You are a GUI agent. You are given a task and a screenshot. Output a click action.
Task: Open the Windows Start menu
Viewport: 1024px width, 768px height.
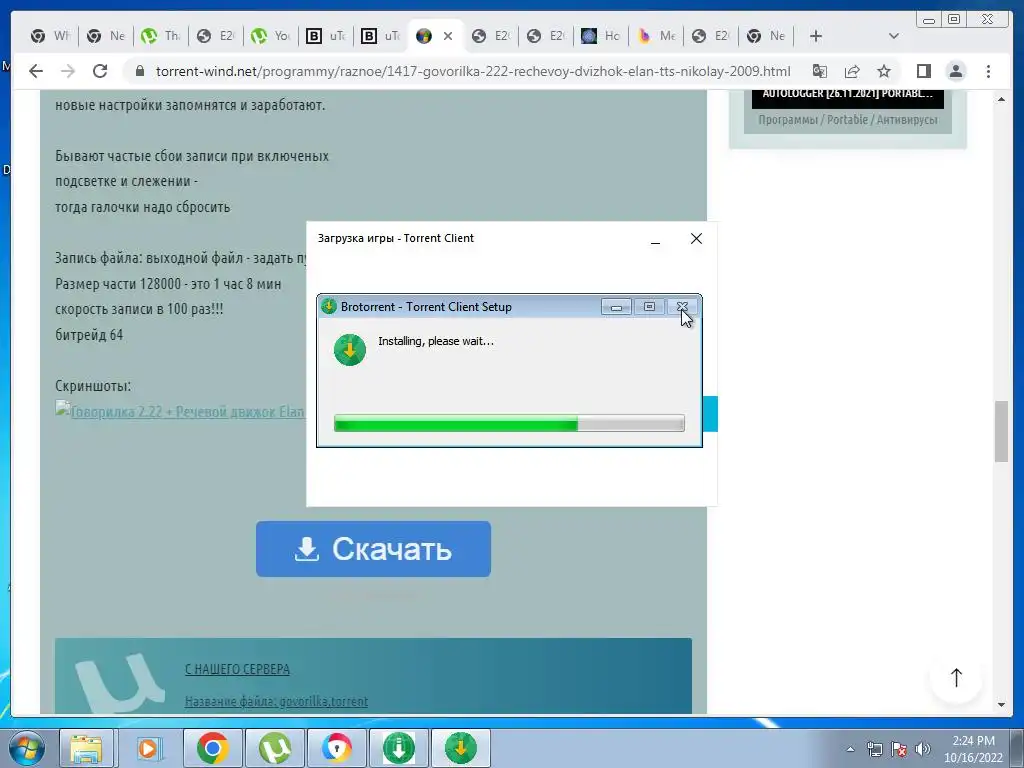25,748
